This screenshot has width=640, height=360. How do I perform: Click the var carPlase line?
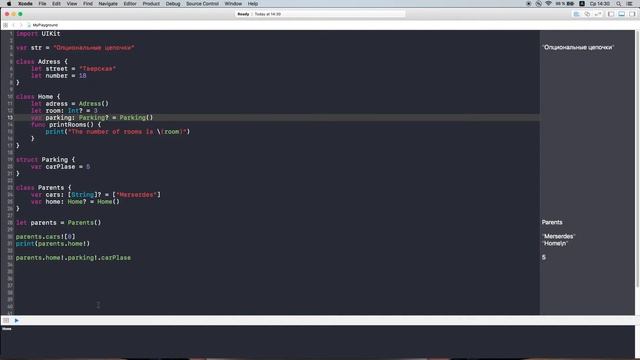pyautogui.click(x=60, y=167)
